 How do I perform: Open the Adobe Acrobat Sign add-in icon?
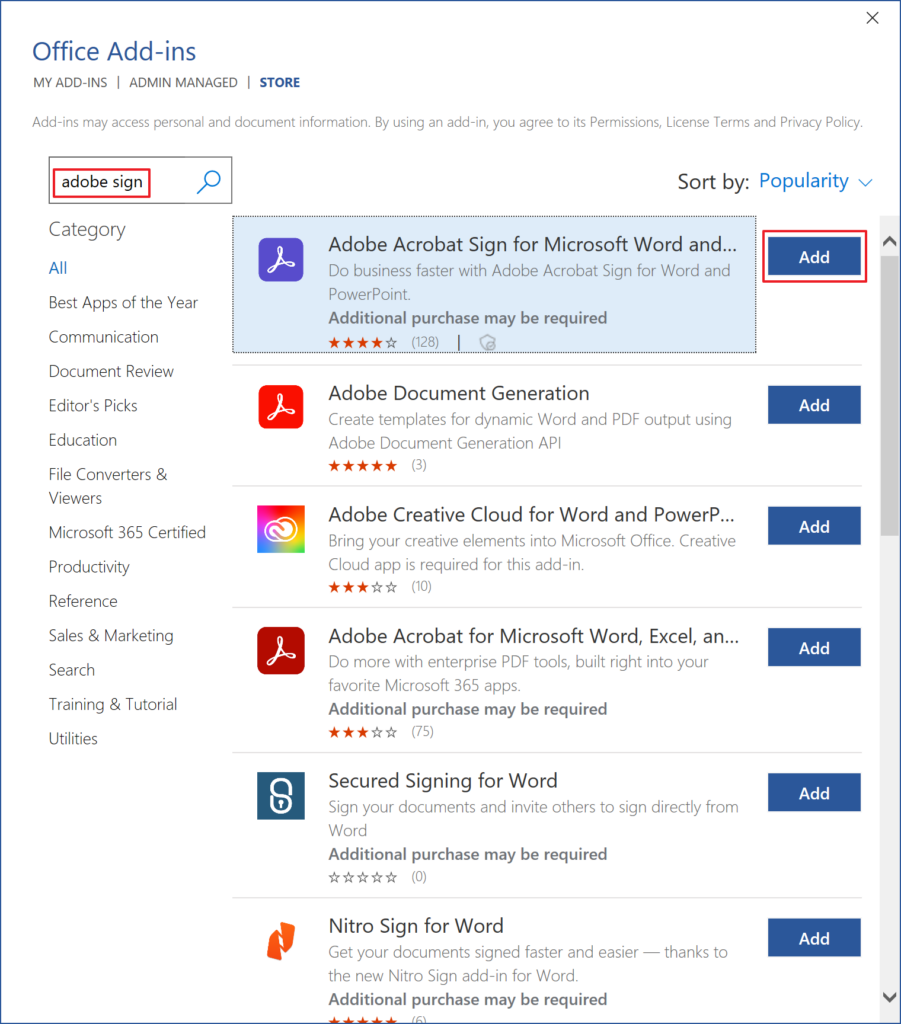pyautogui.click(x=281, y=259)
